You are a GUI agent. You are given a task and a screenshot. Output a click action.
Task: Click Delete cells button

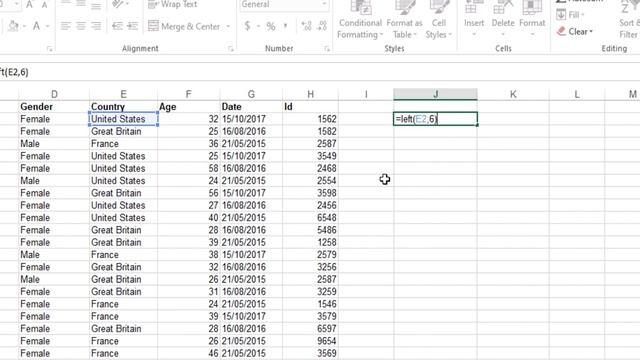[503, 18]
